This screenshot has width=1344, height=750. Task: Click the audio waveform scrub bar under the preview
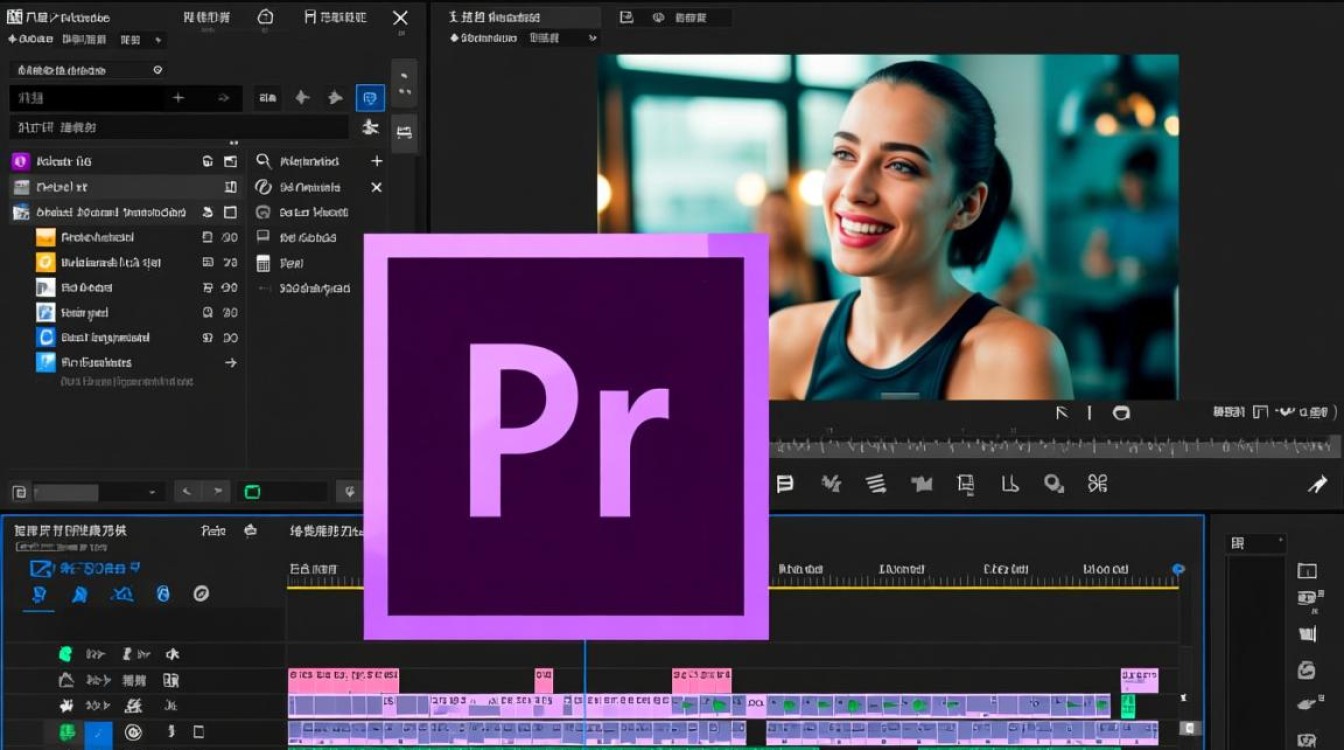coord(1055,445)
